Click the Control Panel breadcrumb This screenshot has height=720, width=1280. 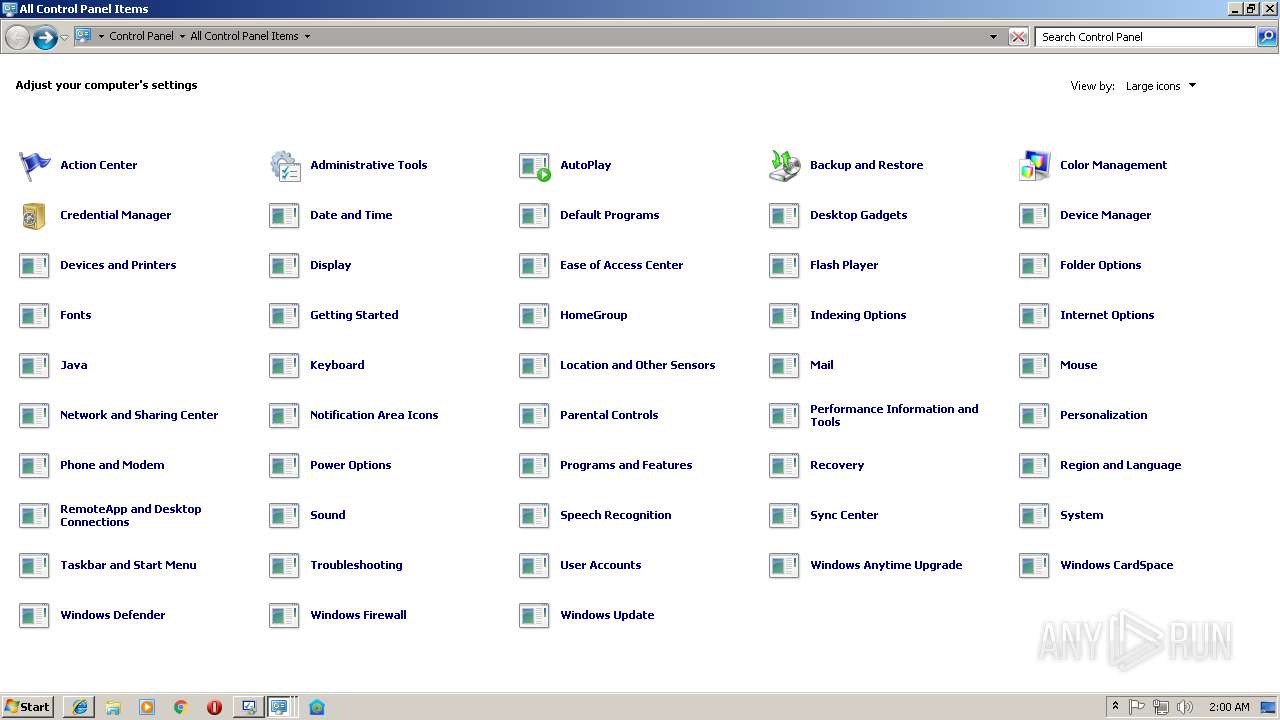(141, 36)
